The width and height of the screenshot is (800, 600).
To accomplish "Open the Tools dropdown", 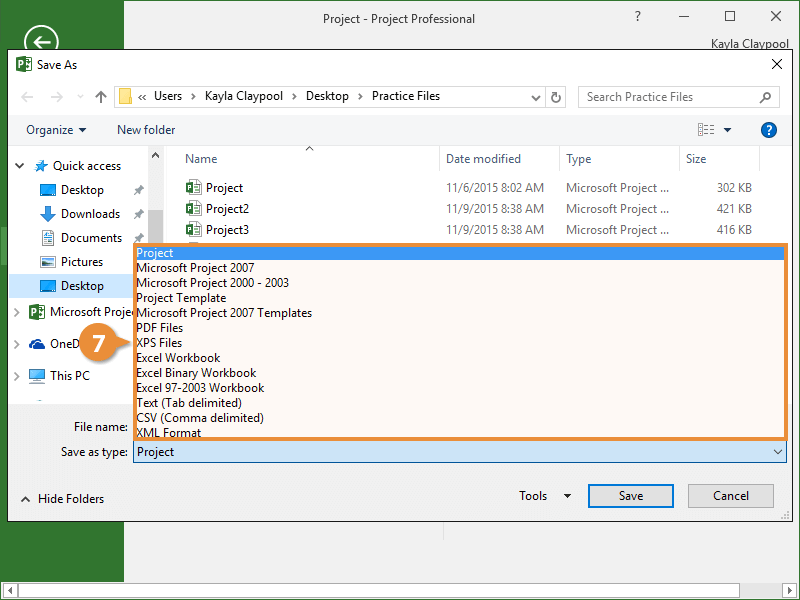I will point(545,496).
